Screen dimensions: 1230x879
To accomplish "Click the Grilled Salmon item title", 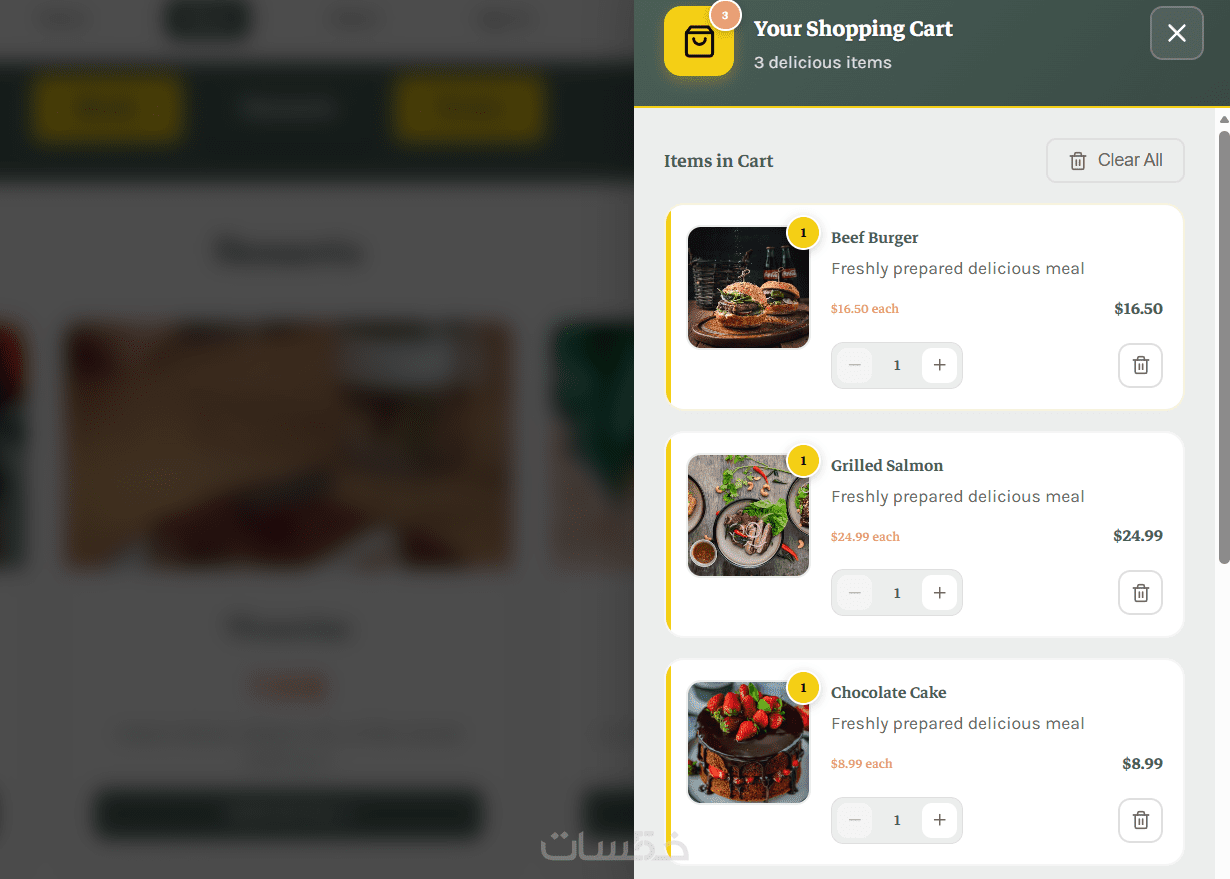I will (887, 466).
